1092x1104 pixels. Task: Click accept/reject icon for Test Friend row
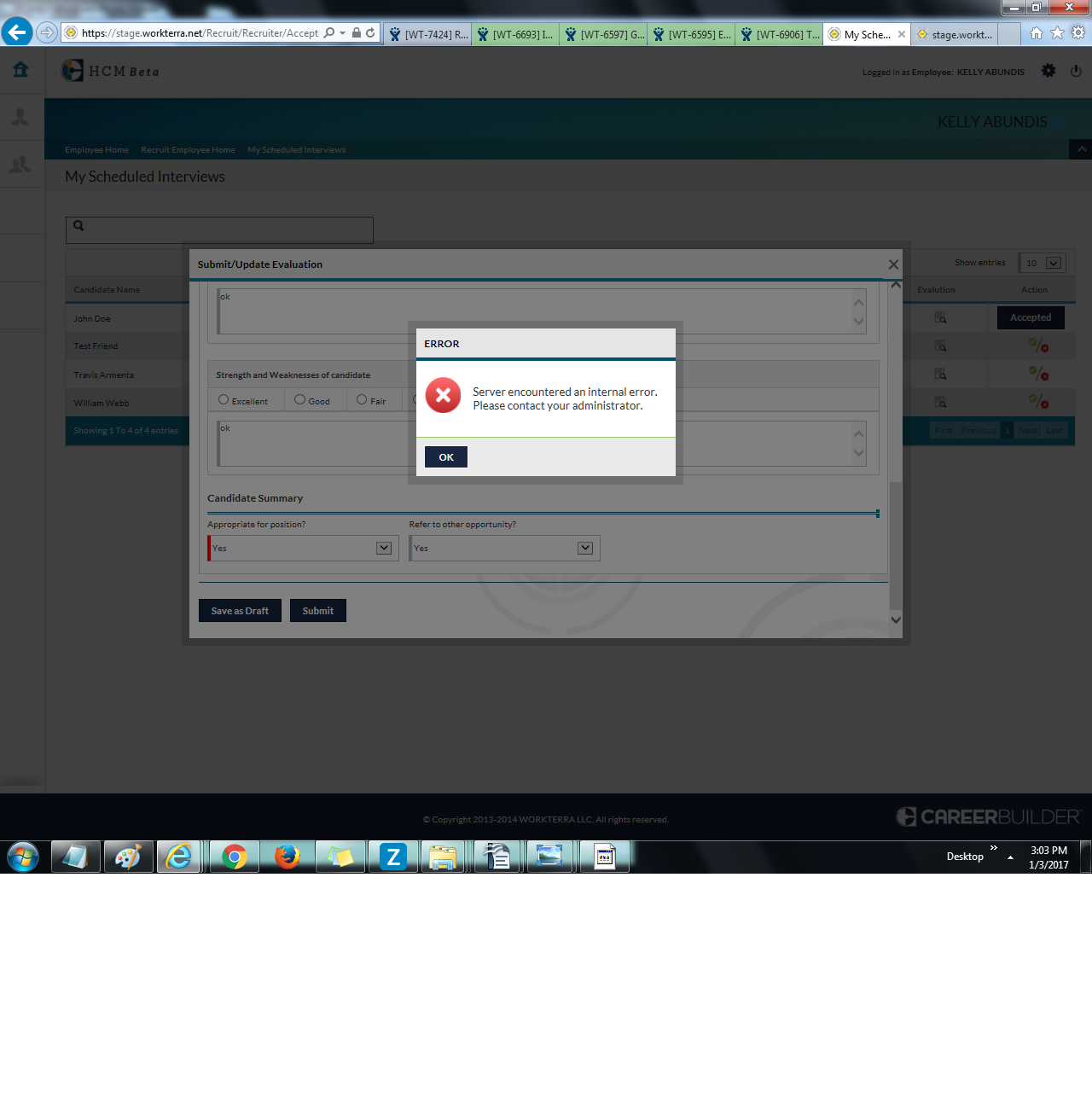pyautogui.click(x=1037, y=346)
